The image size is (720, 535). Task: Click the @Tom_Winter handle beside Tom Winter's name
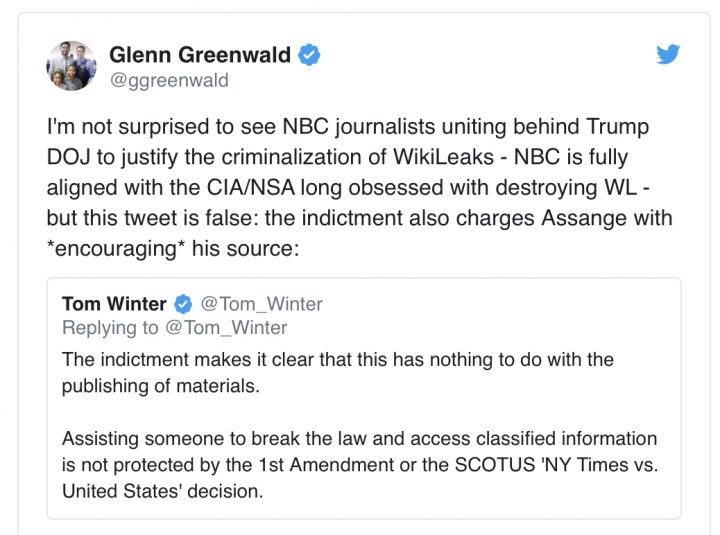[x=261, y=303]
